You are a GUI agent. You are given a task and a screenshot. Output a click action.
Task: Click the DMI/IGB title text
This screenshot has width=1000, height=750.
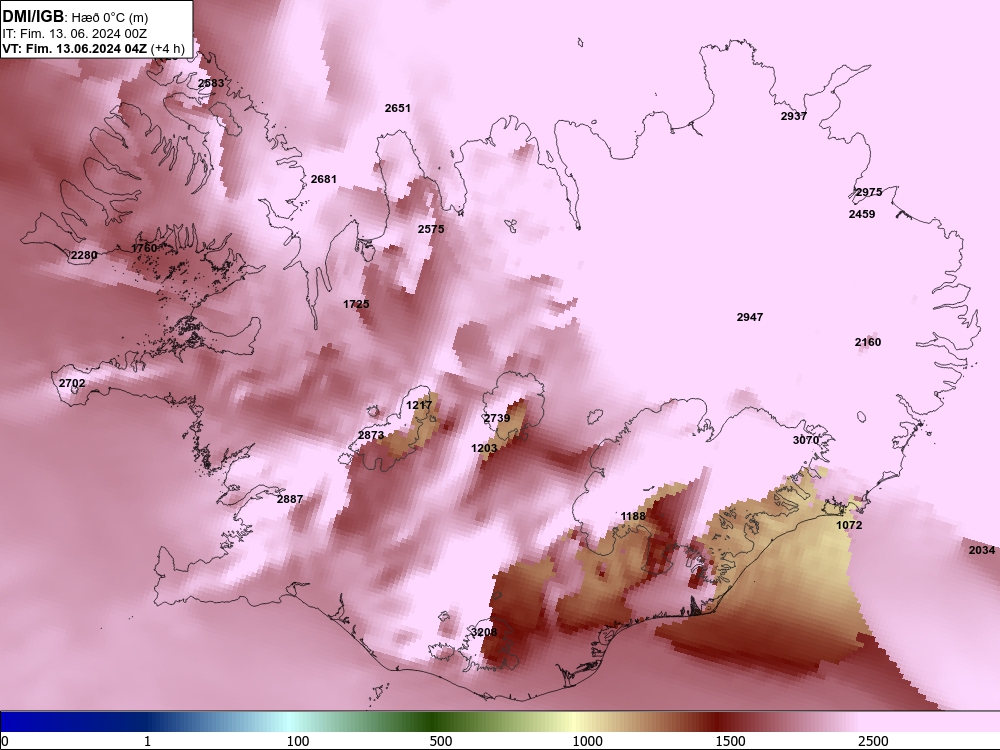33,17
